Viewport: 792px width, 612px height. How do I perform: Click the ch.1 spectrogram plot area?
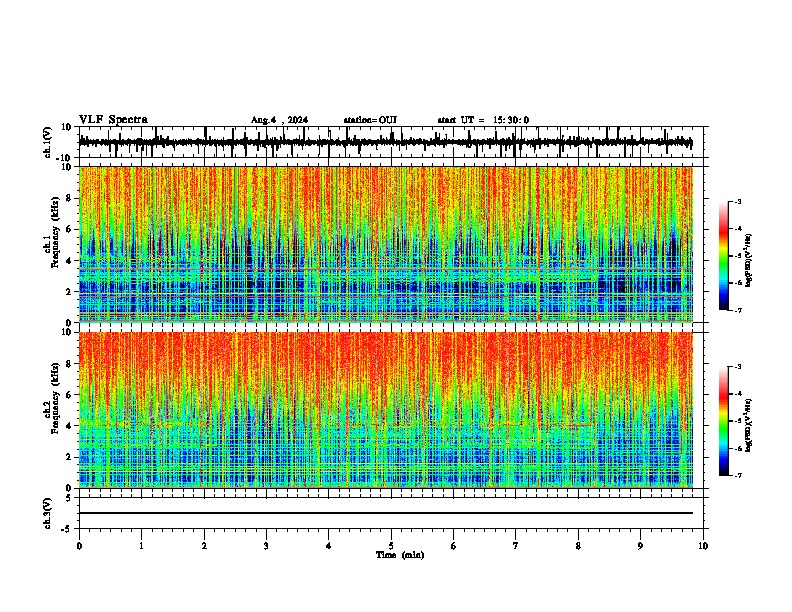[386, 244]
